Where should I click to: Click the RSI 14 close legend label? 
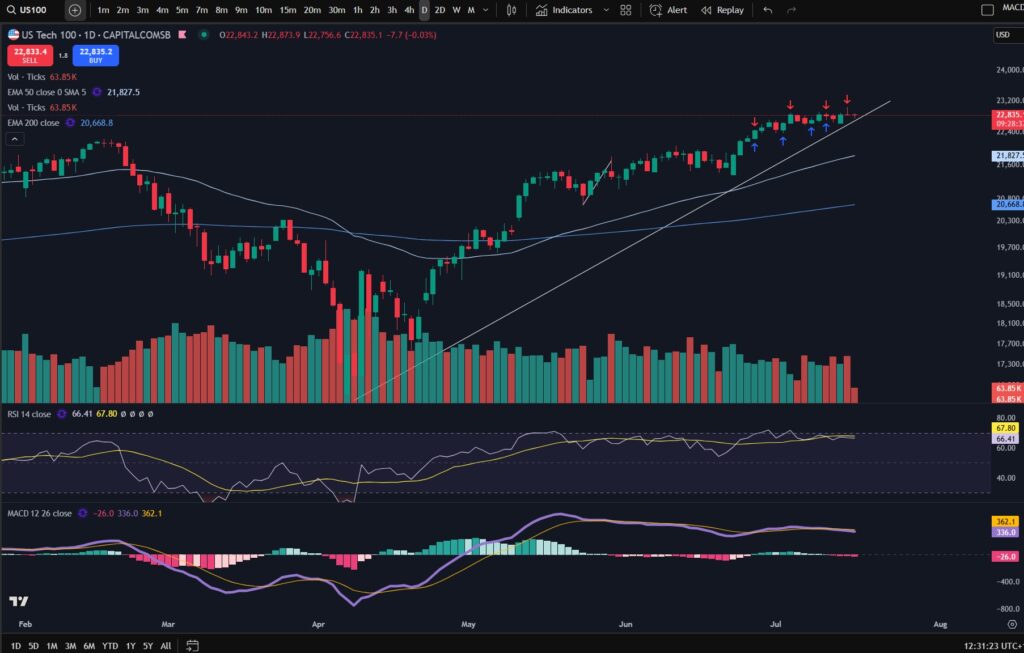pyautogui.click(x=29, y=414)
